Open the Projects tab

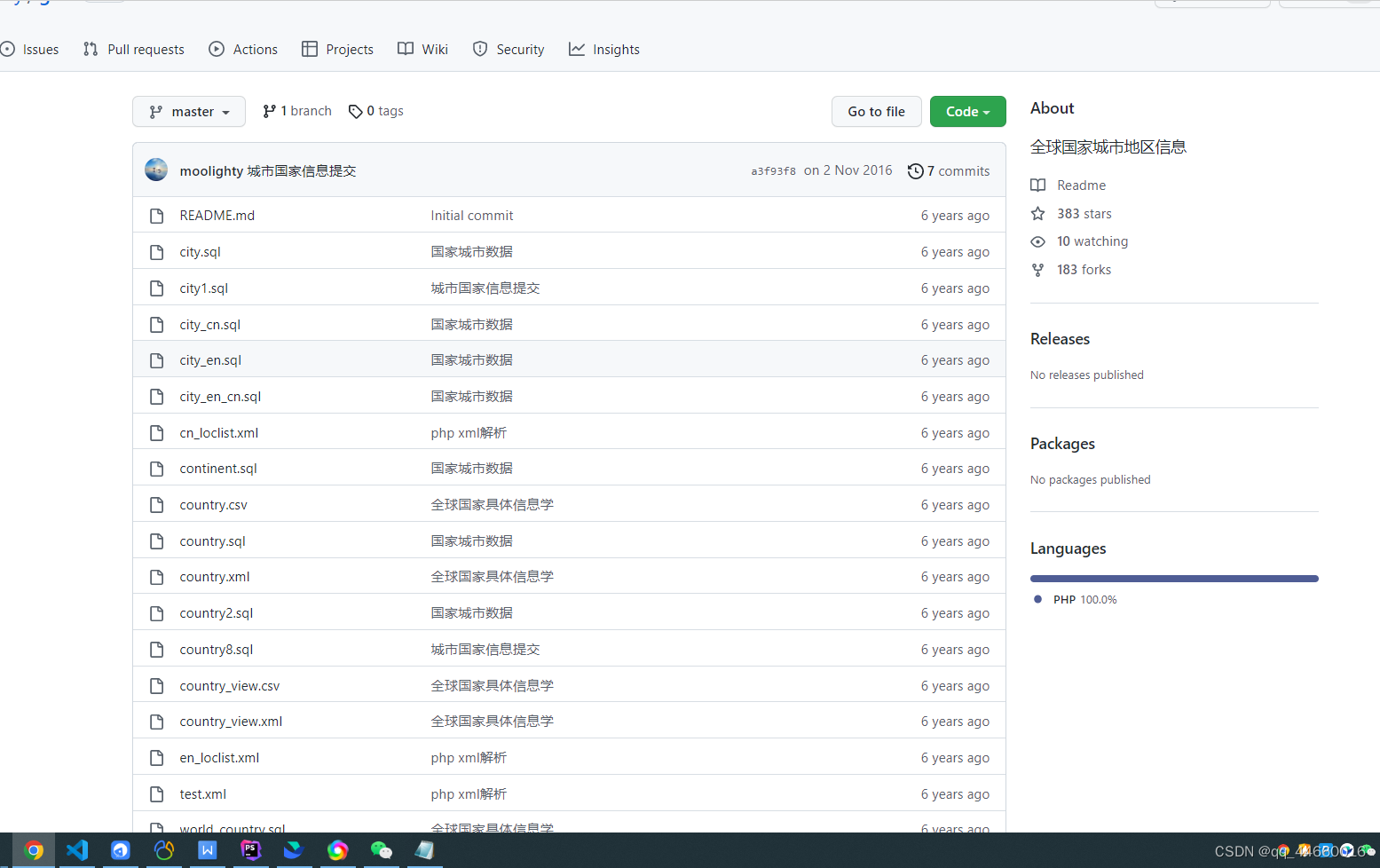(337, 50)
